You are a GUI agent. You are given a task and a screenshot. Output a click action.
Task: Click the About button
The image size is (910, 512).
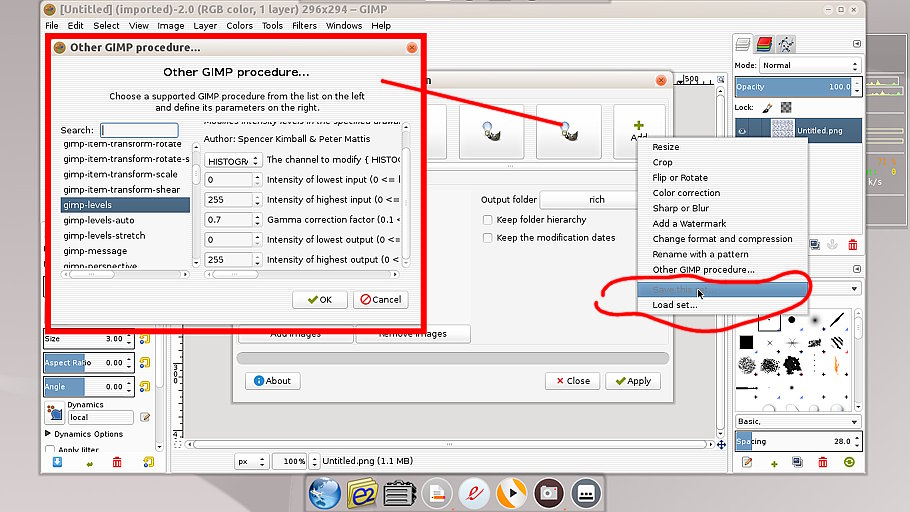pos(272,381)
